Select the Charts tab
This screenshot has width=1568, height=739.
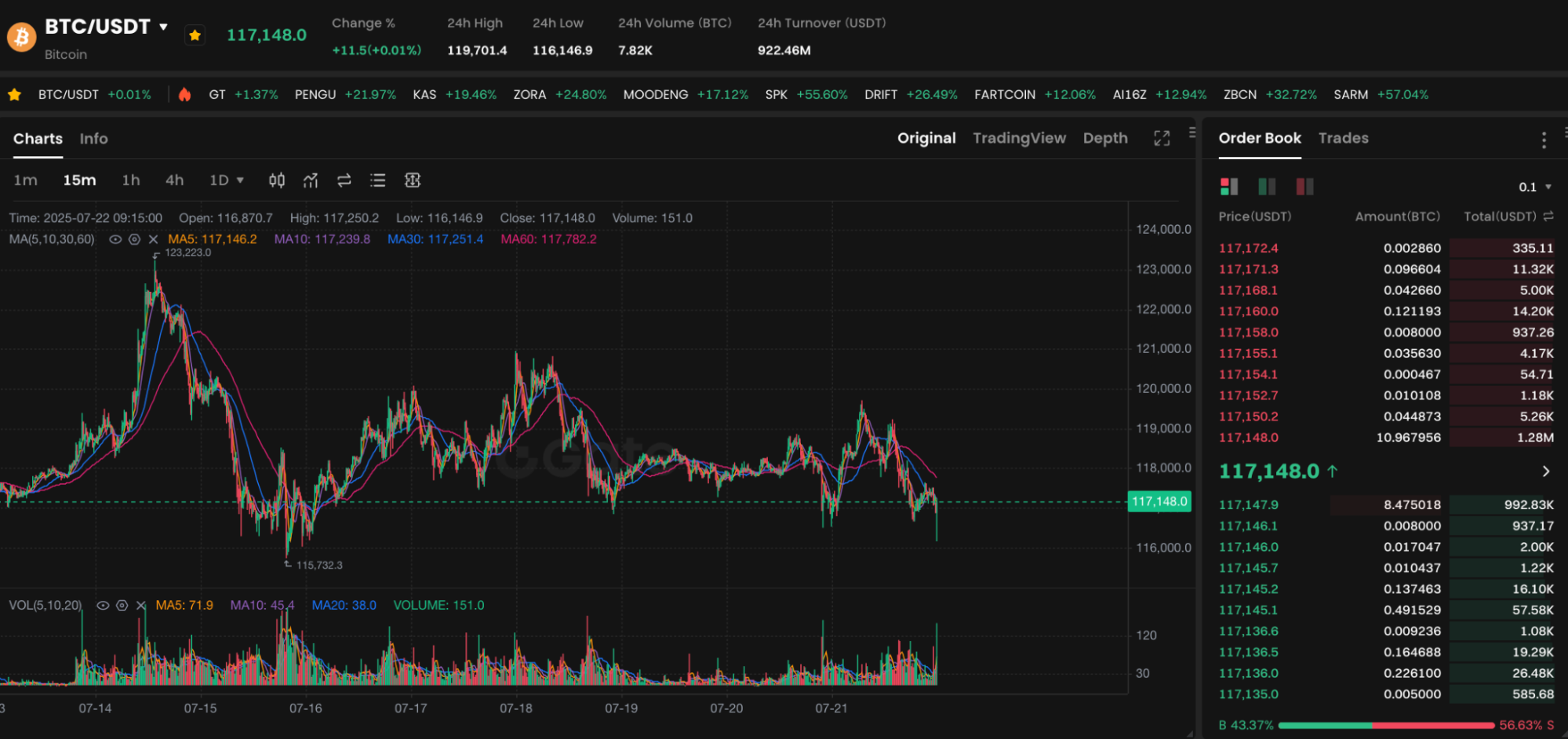click(38, 139)
